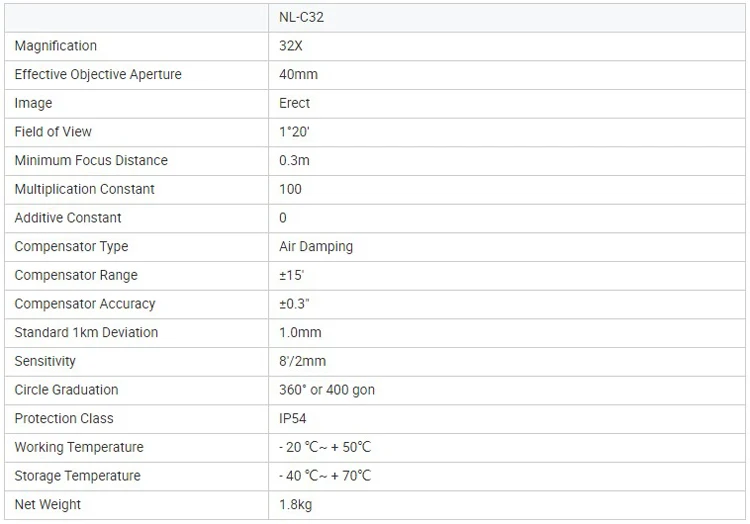750x524 pixels.
Task: Click the Compensator Accuracy row label
Action: (85, 304)
